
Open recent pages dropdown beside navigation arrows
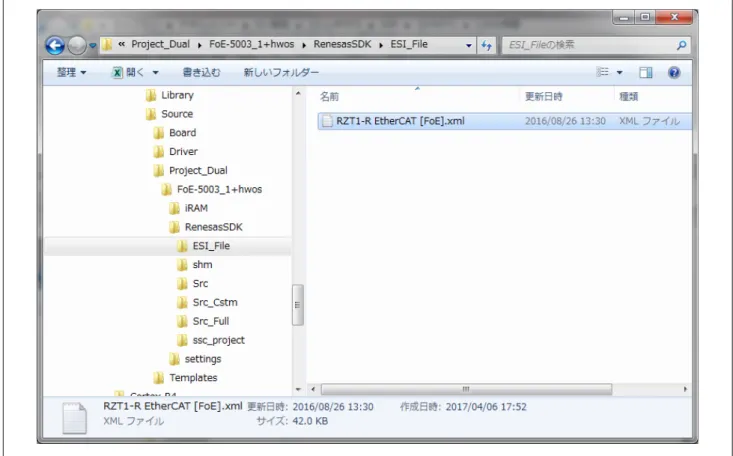tap(93, 45)
